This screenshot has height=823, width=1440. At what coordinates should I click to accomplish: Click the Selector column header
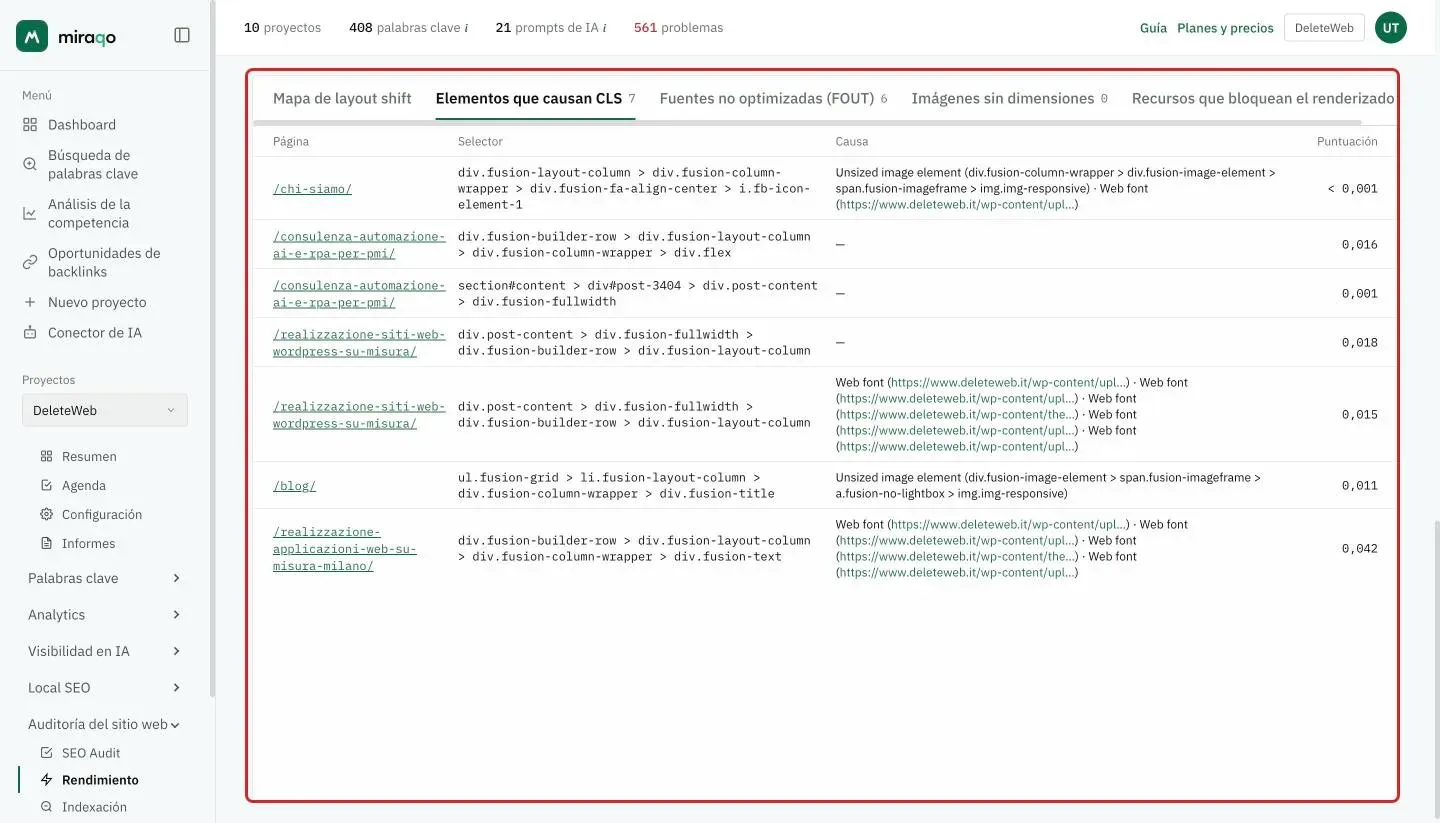pyautogui.click(x=480, y=142)
